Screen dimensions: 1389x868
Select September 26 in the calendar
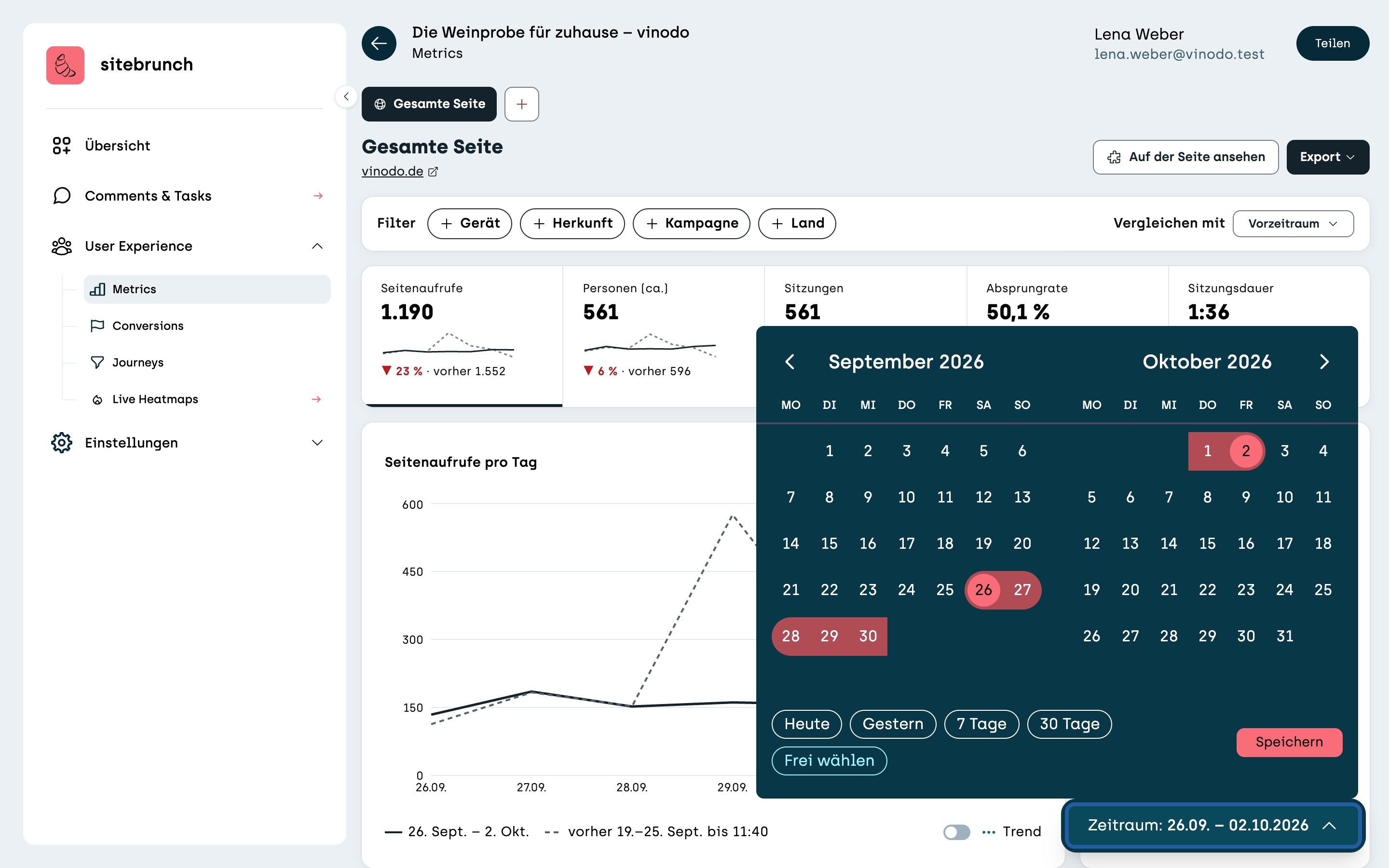(983, 590)
